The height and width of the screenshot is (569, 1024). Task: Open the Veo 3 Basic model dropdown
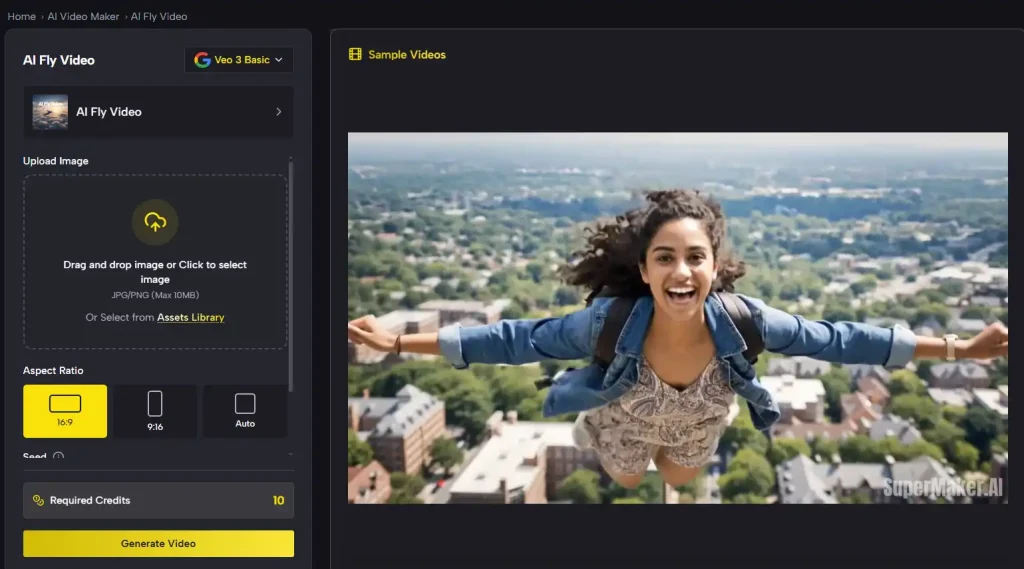[239, 60]
